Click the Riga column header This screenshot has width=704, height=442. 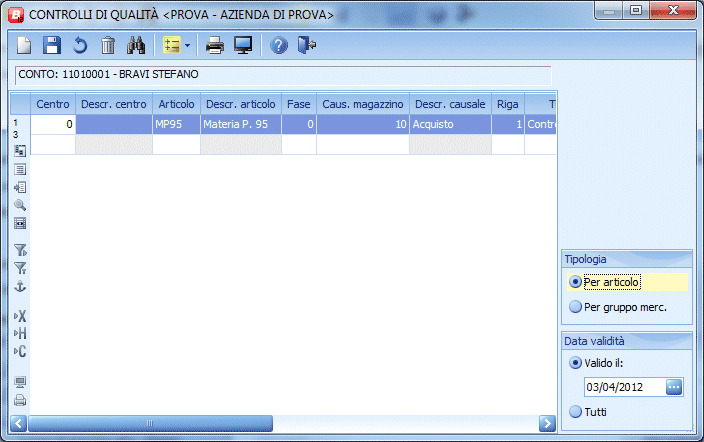(x=508, y=104)
